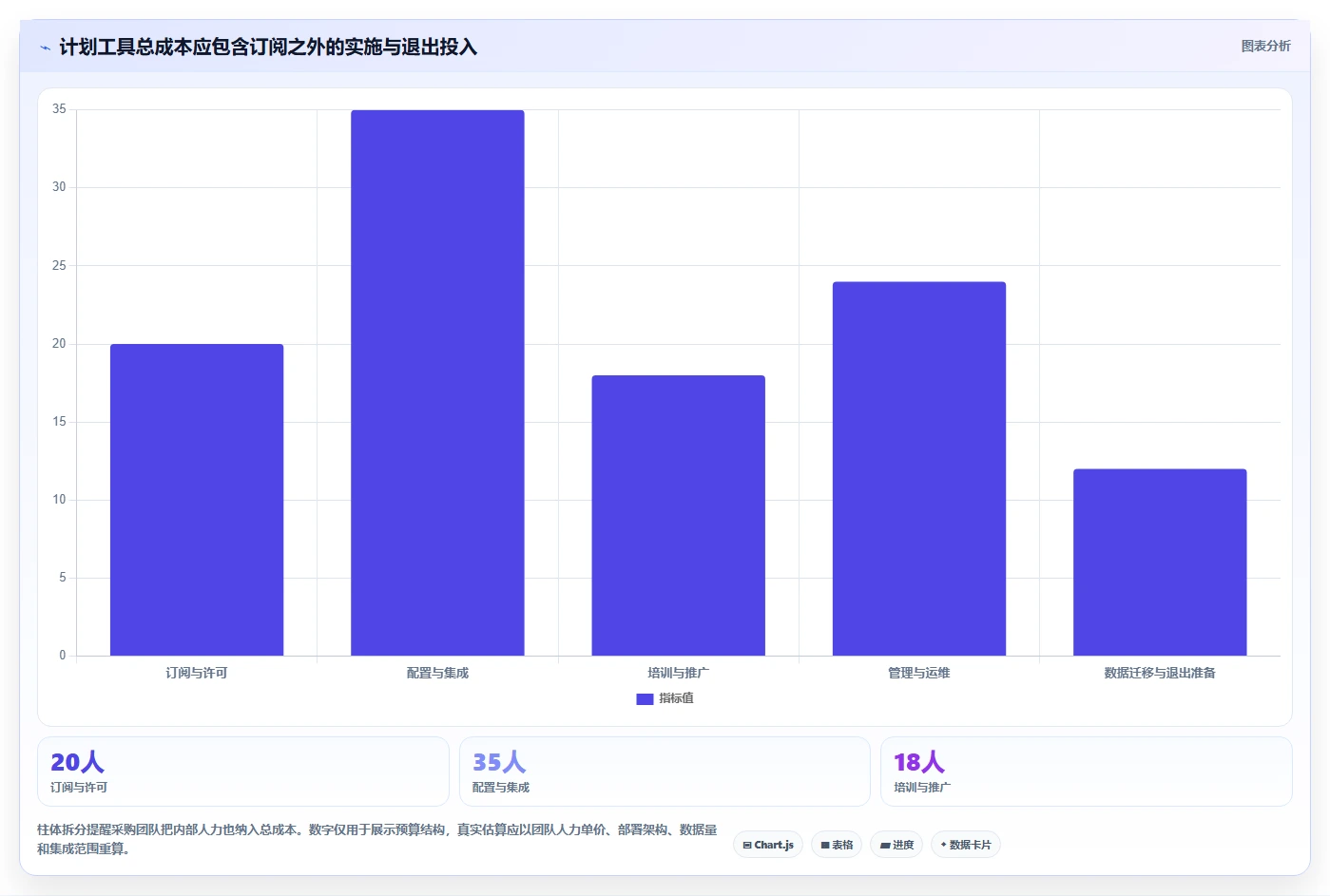Click the 指标值 legend label
Image resolution: width=1330 pixels, height=896 pixels.
(x=676, y=698)
